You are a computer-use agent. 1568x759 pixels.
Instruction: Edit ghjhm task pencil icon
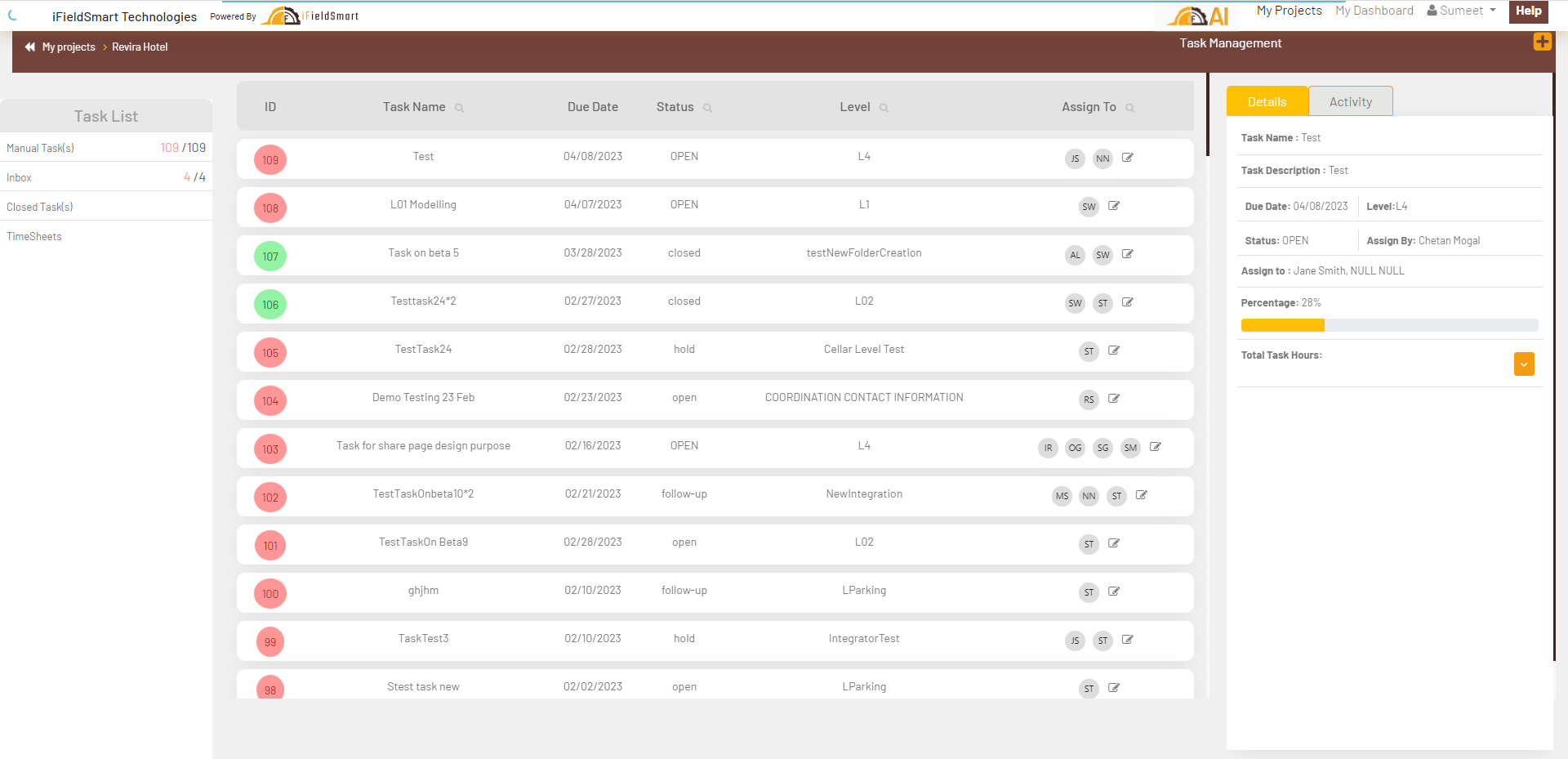[x=1114, y=592]
